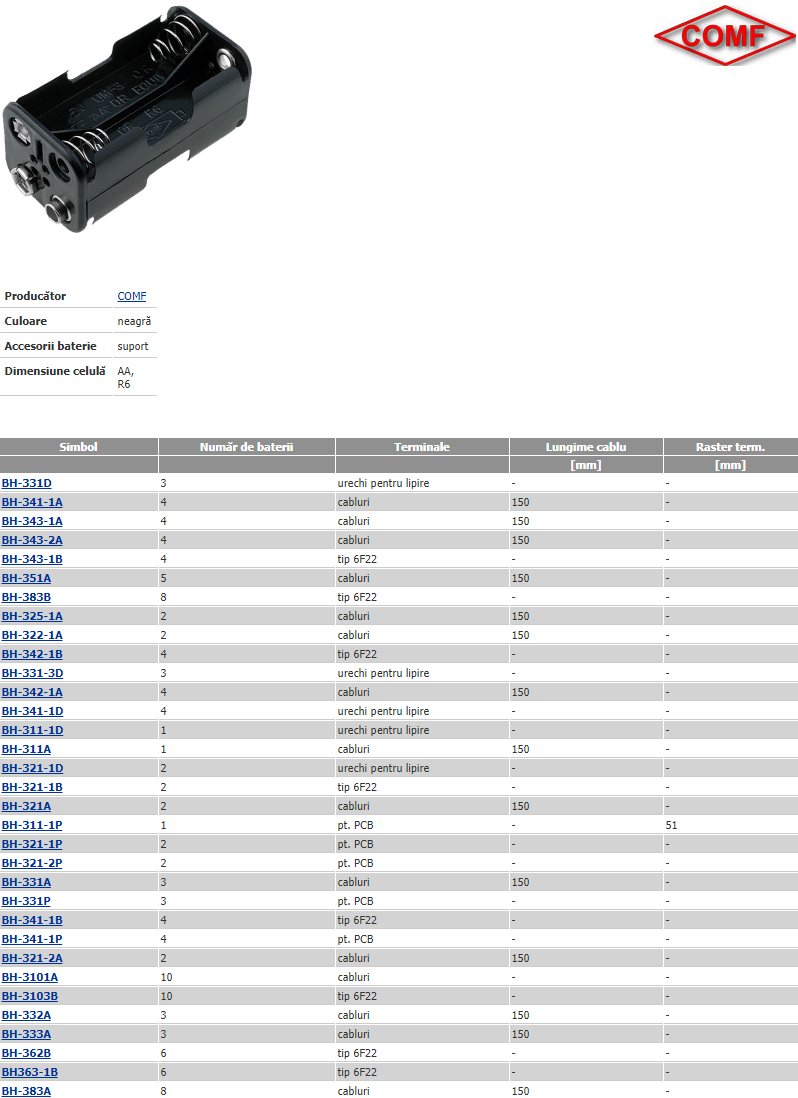798x1098 pixels.
Task: Open product BH-3101A
Action: click(30, 977)
